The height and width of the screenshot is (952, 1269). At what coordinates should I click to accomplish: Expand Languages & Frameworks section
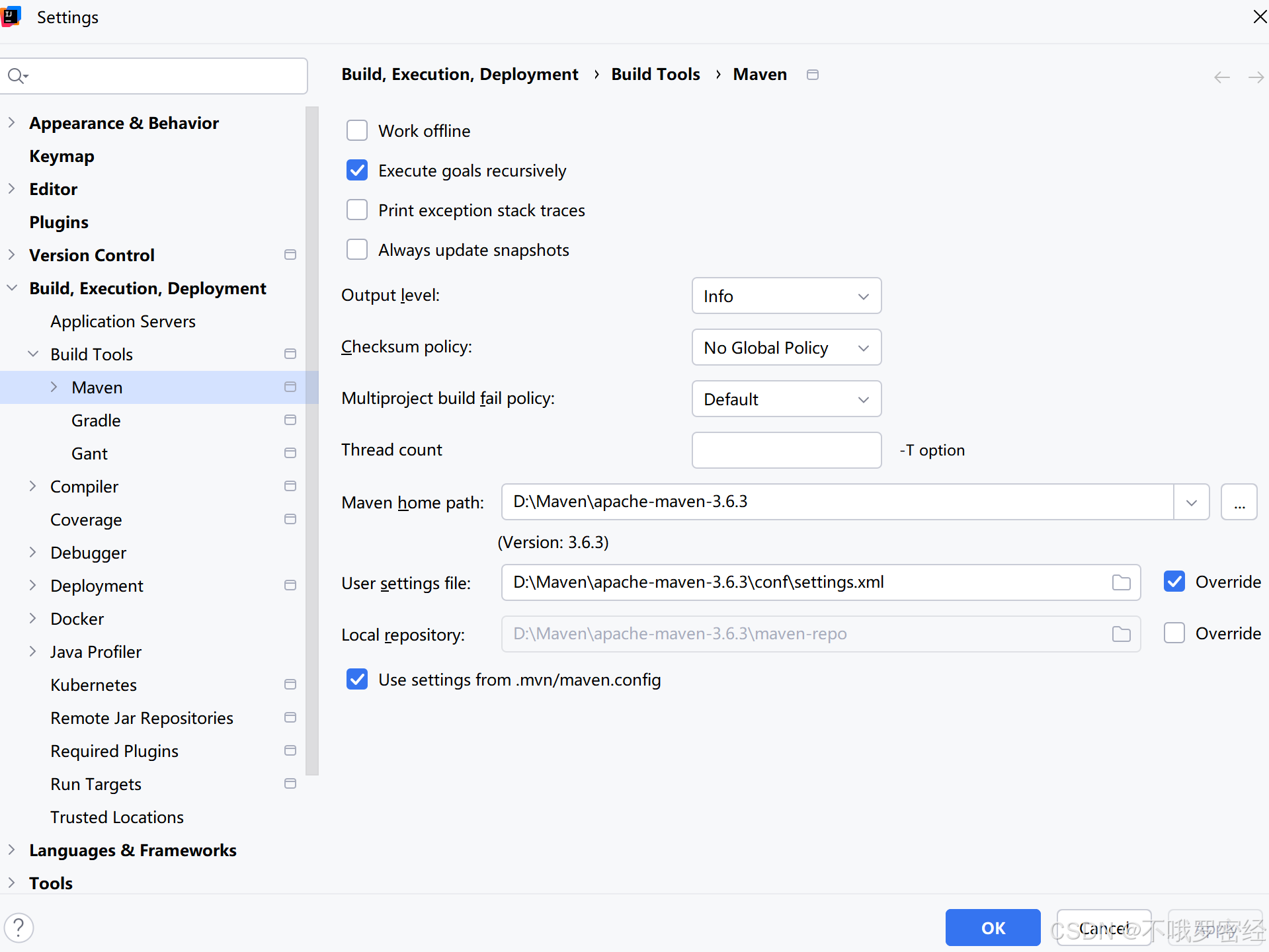coord(11,850)
